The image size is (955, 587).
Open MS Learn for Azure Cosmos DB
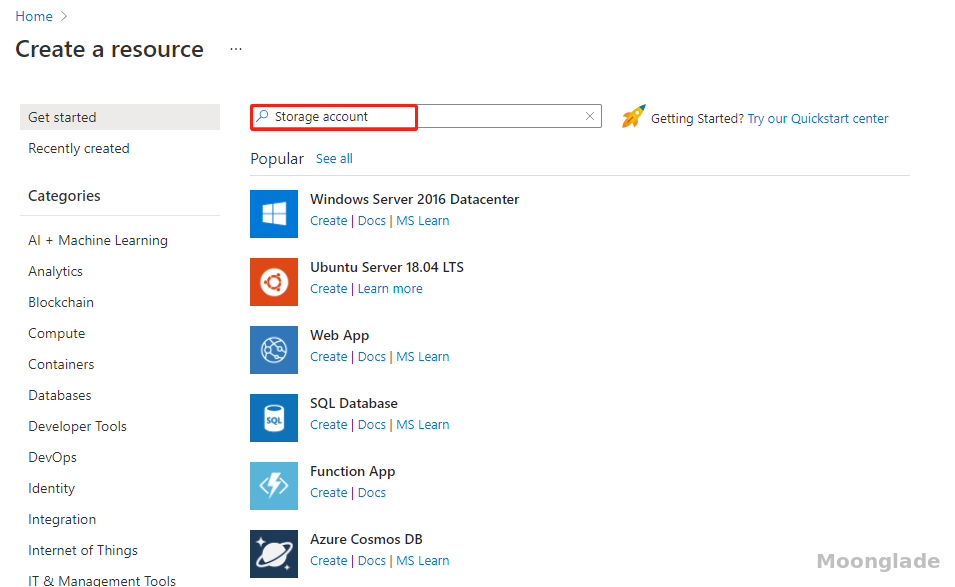click(423, 560)
